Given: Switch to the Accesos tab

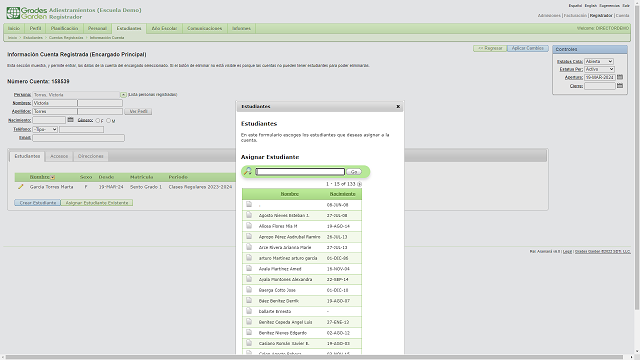Looking at the screenshot, I should coord(59,156).
